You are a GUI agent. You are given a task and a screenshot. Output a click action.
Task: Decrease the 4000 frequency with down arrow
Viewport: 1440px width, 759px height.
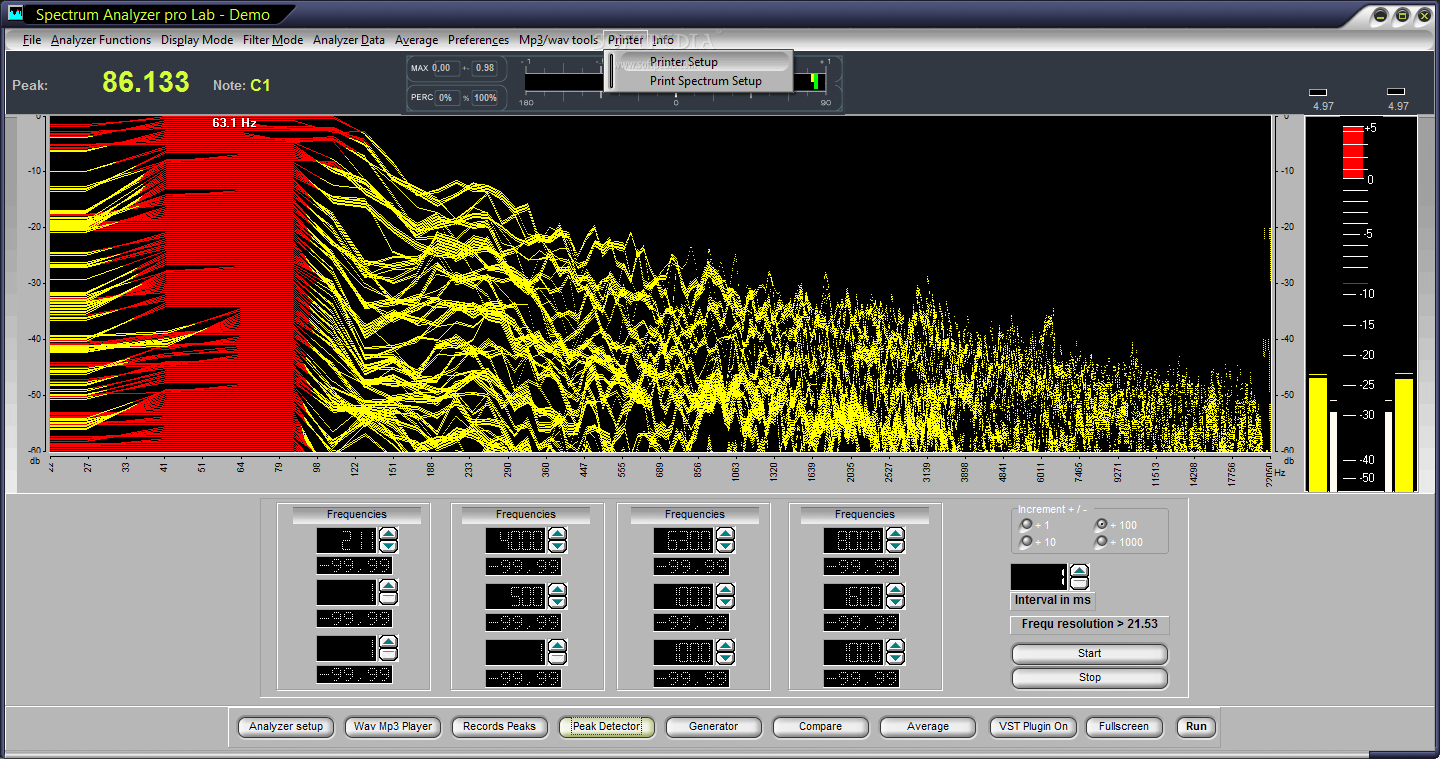[558, 547]
